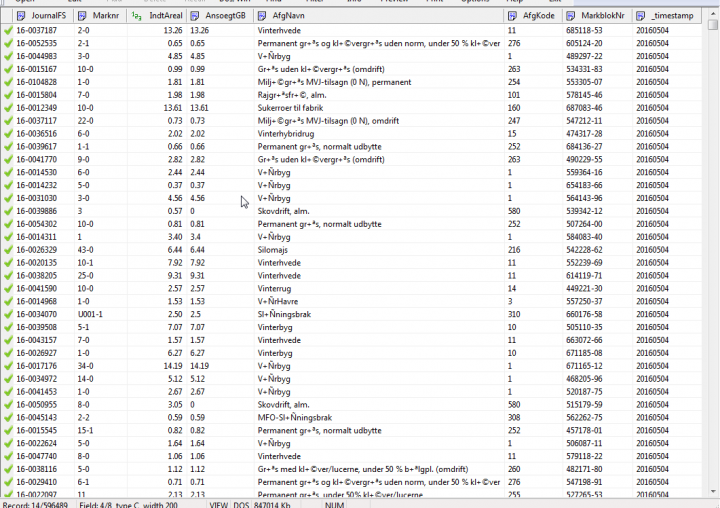Viewport: 720px width, 508px height.
Task: Click the JournalFS column type icon
Action: tap(24, 16)
